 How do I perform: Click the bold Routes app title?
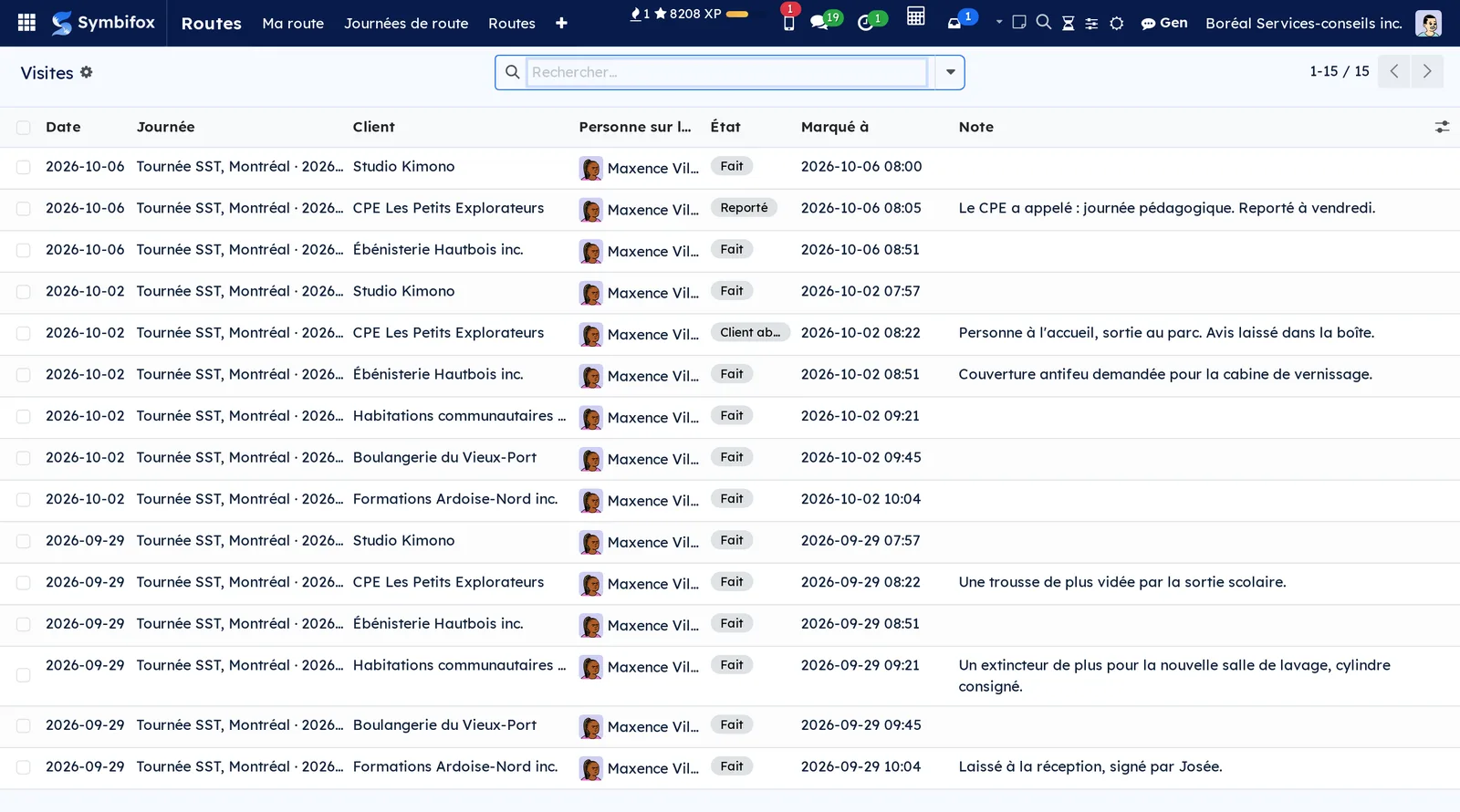pyautogui.click(x=212, y=23)
